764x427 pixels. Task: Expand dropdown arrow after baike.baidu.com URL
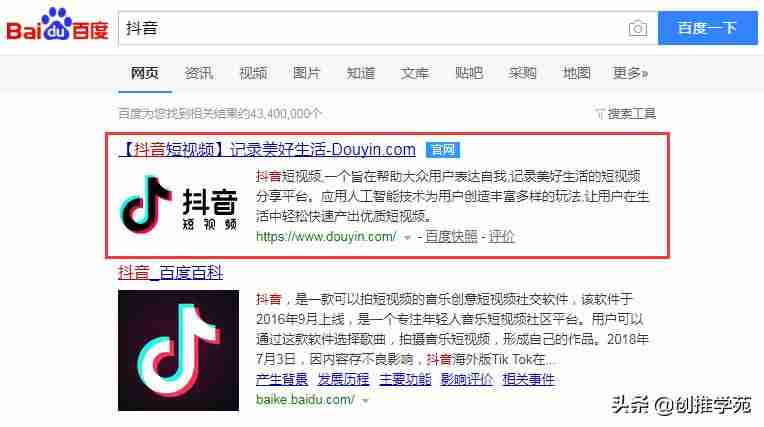click(365, 401)
